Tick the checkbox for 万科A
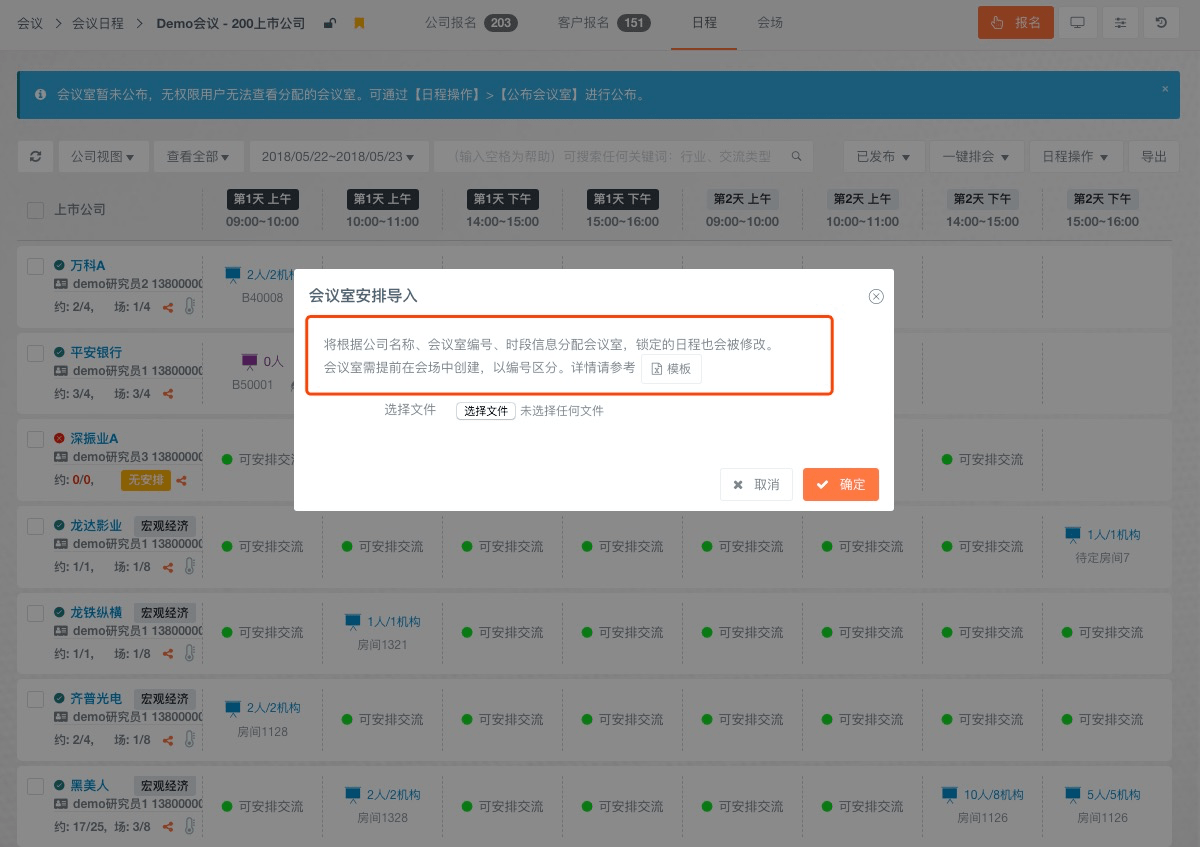 pos(35,266)
